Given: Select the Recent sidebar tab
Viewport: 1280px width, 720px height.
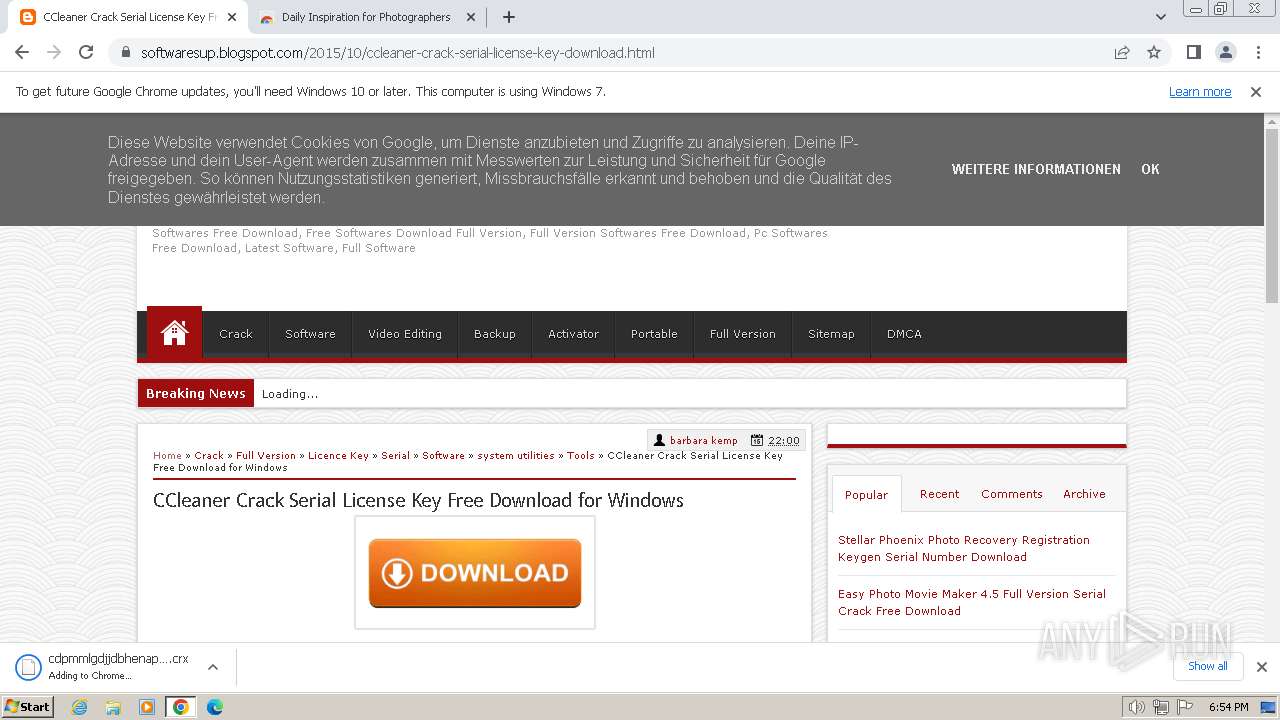Looking at the screenshot, I should [x=939, y=494].
